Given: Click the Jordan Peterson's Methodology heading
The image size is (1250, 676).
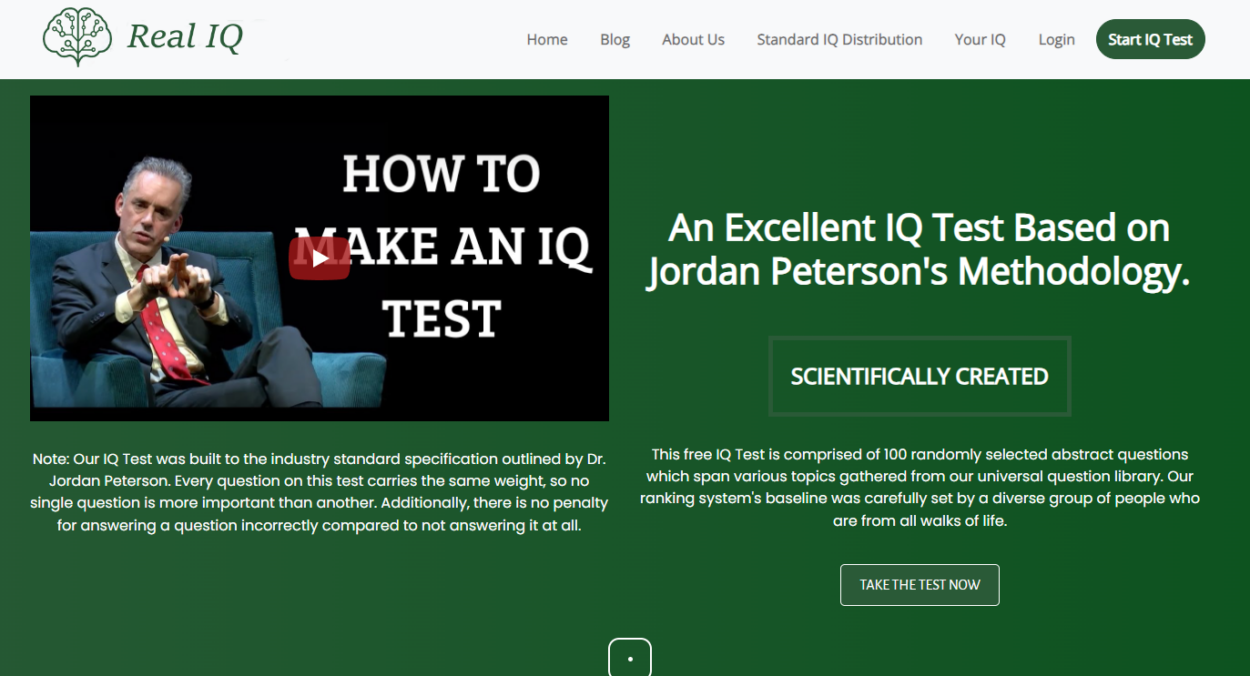Looking at the screenshot, I should [x=918, y=249].
